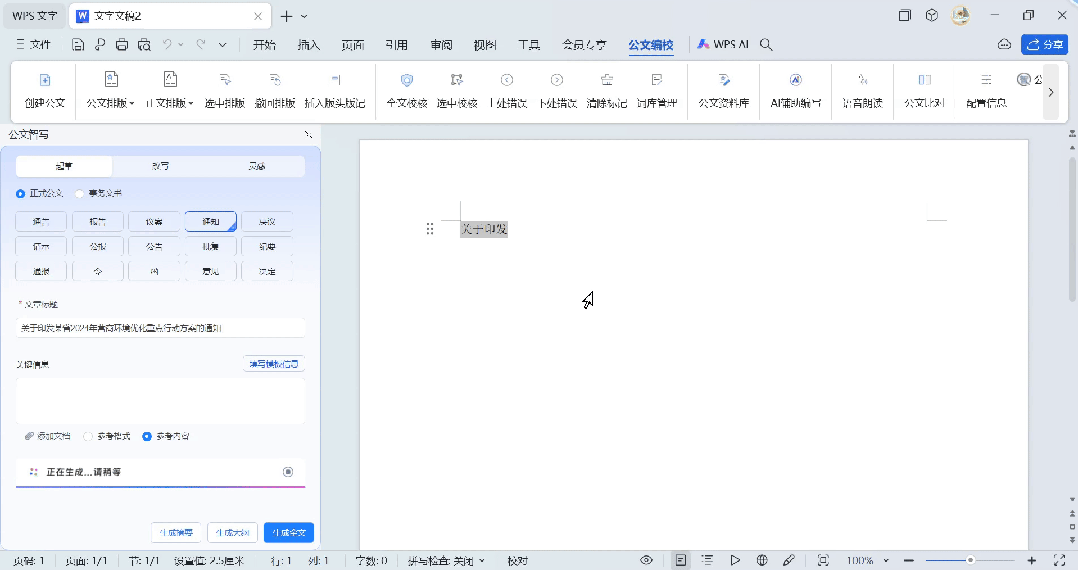The height and width of the screenshot is (570, 1078).
Task: Click the print icon in quick access toolbar
Action: tap(122, 45)
